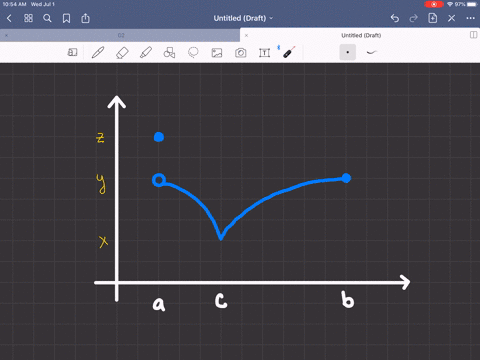
Task: Select the Text box tool
Action: 264,53
